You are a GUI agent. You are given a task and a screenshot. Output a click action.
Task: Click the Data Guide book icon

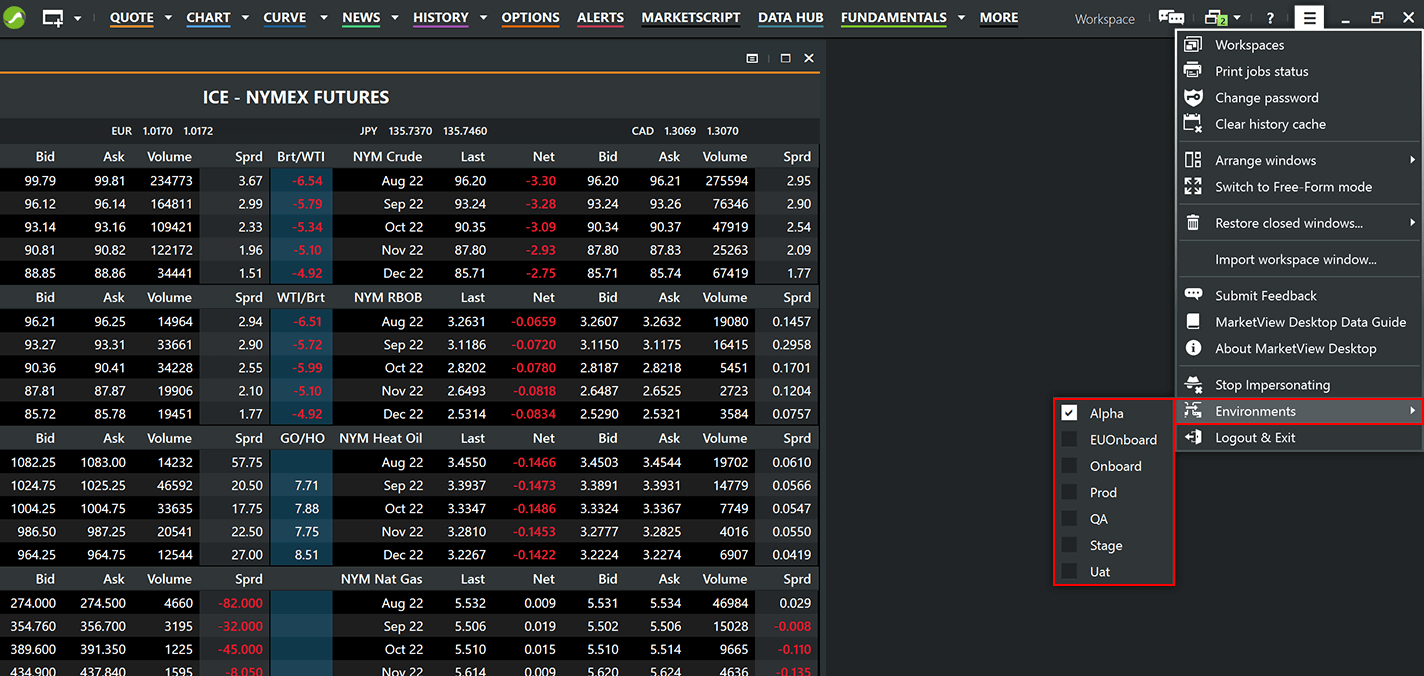pyautogui.click(x=1193, y=322)
